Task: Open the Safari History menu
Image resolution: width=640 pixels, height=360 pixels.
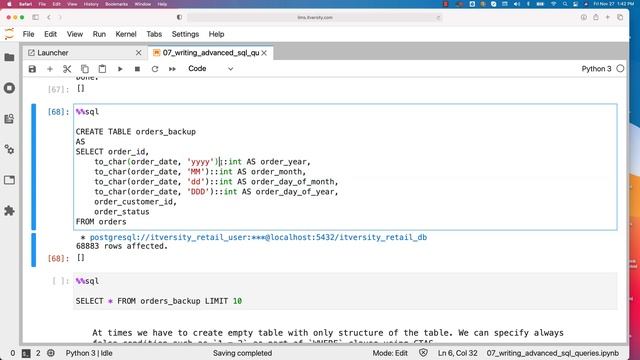Action: click(91, 4)
